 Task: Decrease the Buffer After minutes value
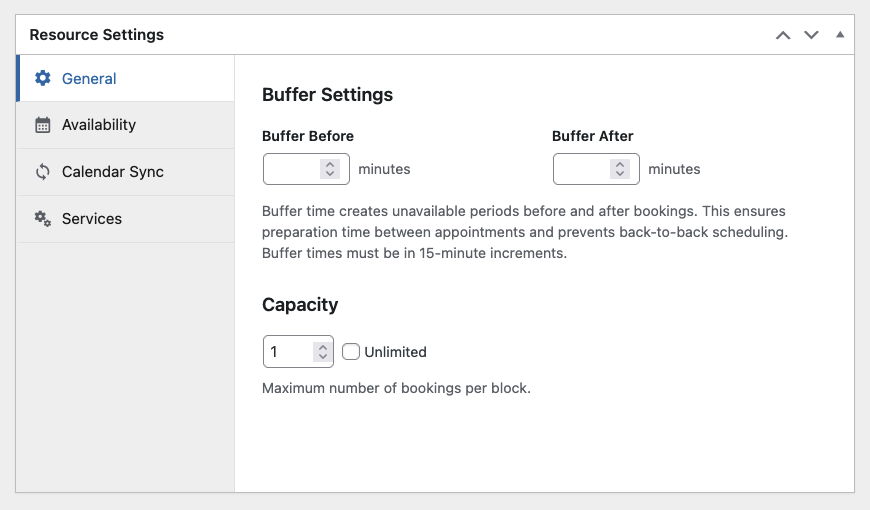620,174
